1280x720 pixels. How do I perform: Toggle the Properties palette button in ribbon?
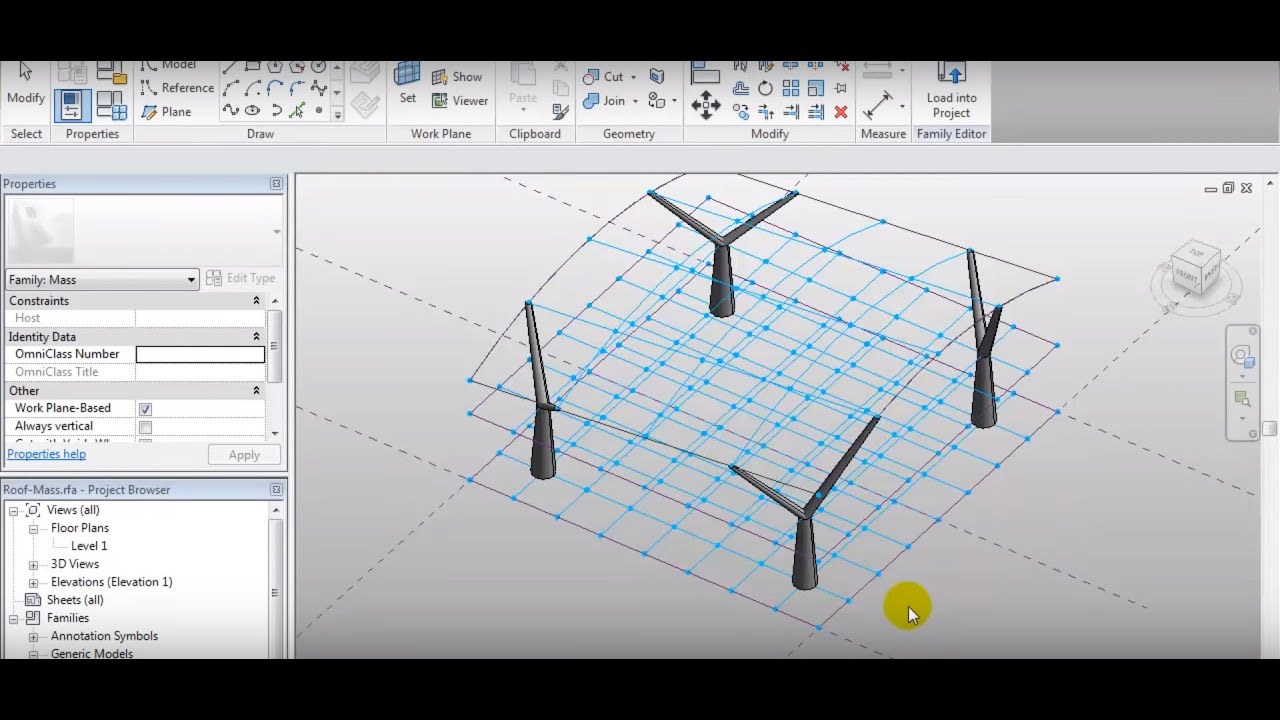point(73,105)
